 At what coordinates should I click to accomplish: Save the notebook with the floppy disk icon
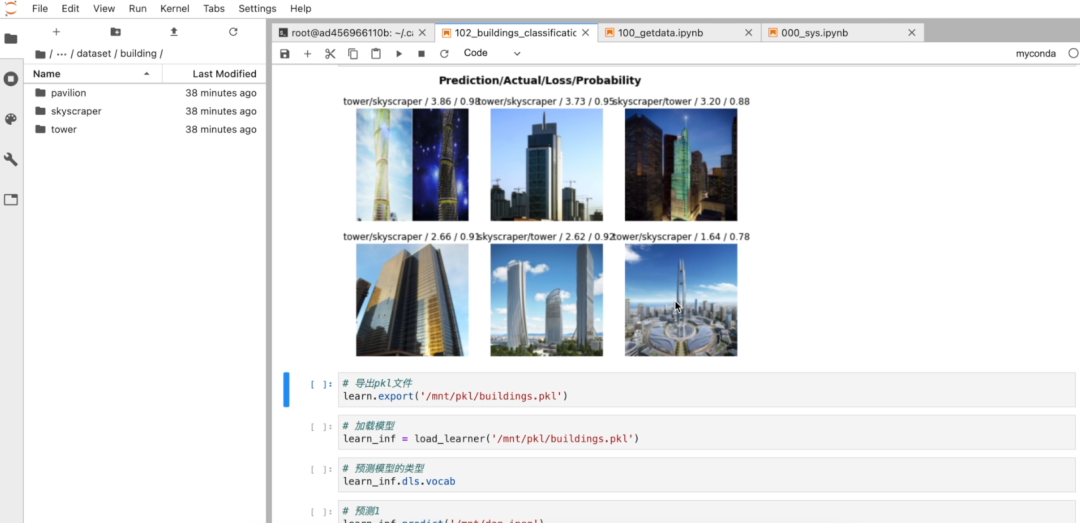(285, 54)
